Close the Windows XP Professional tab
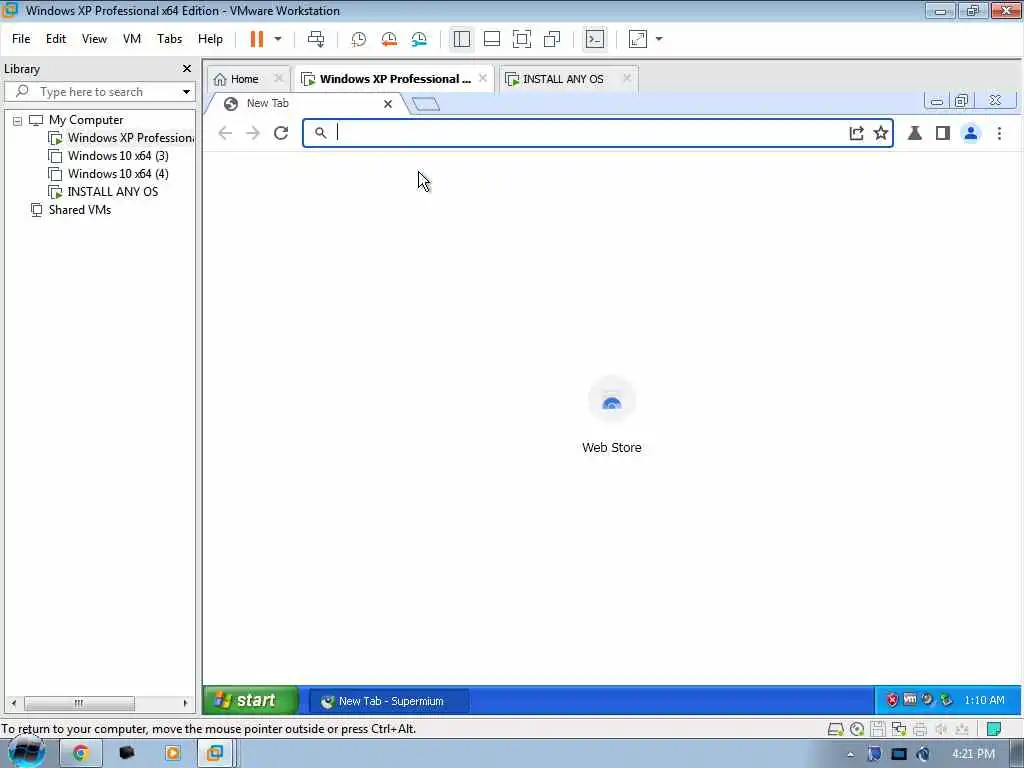 [x=483, y=78]
